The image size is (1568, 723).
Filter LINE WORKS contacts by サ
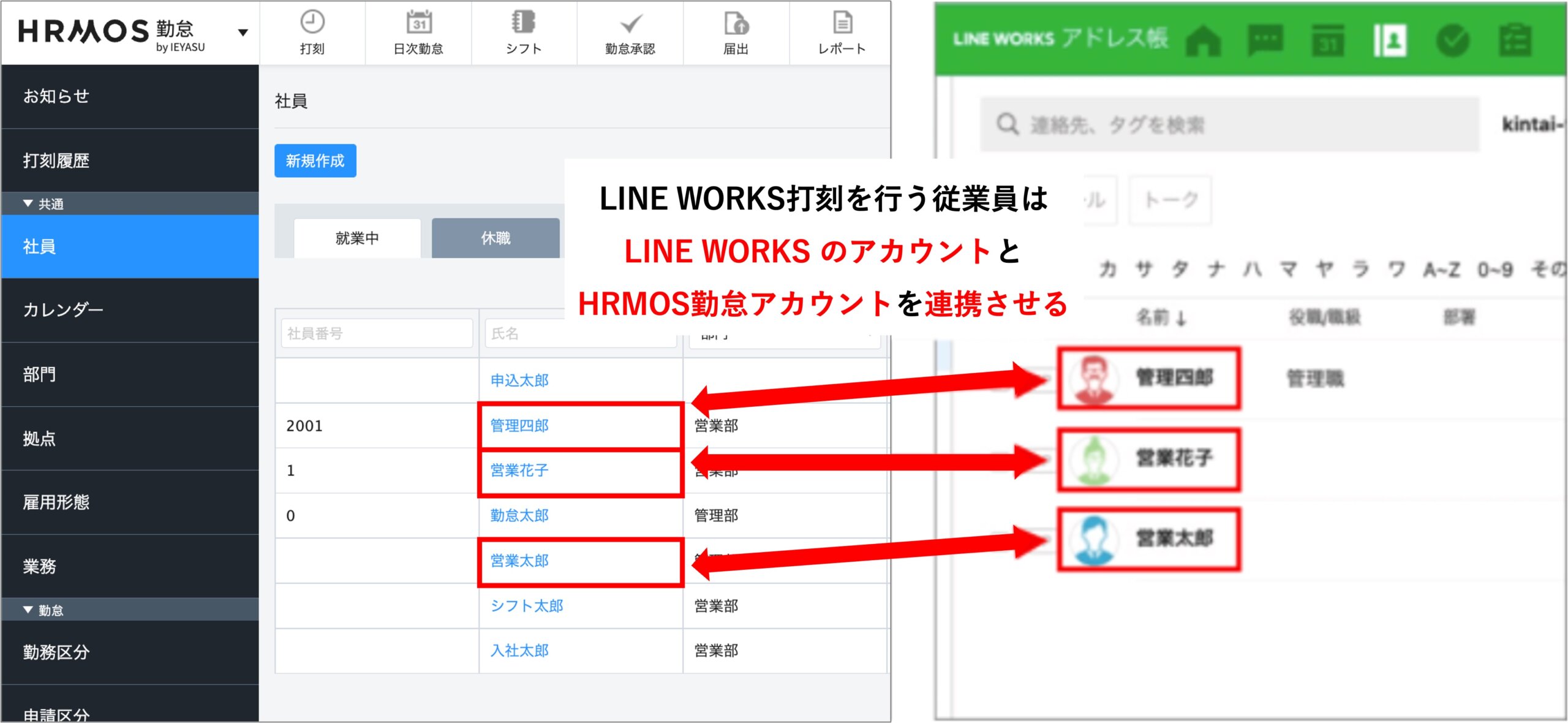pyautogui.click(x=1144, y=269)
